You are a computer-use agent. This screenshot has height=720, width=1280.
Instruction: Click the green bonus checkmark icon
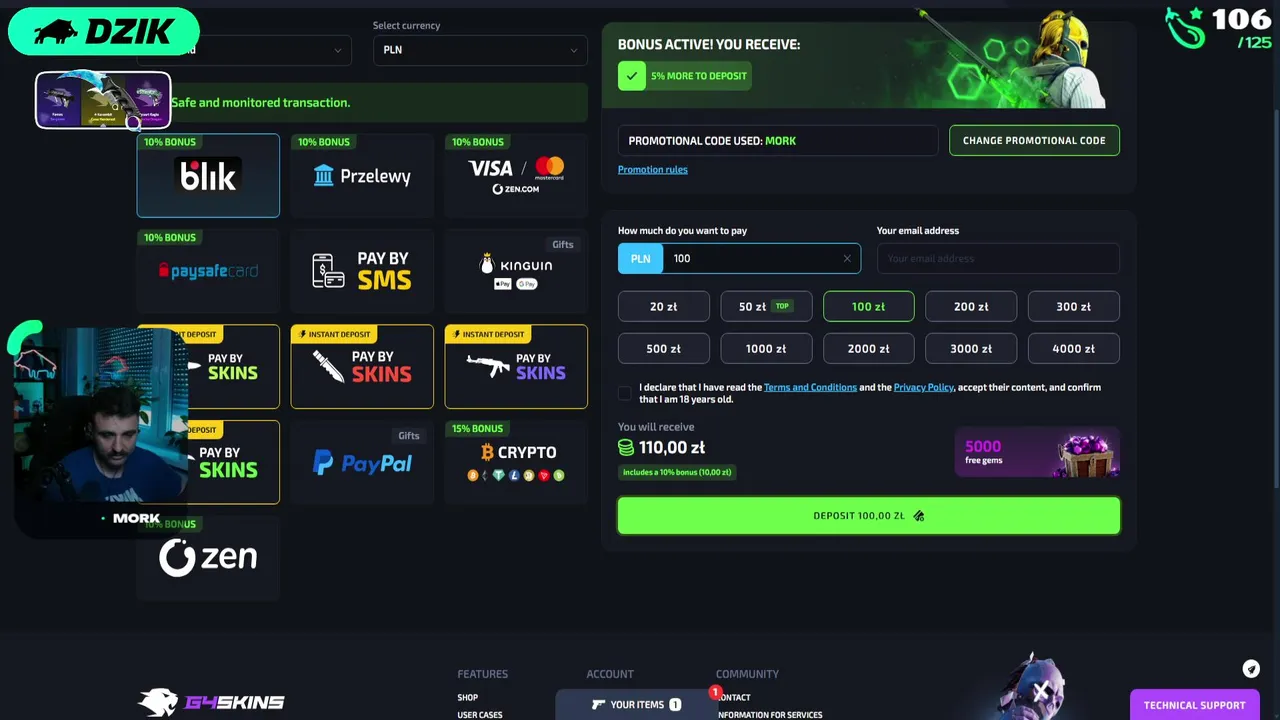click(x=632, y=76)
